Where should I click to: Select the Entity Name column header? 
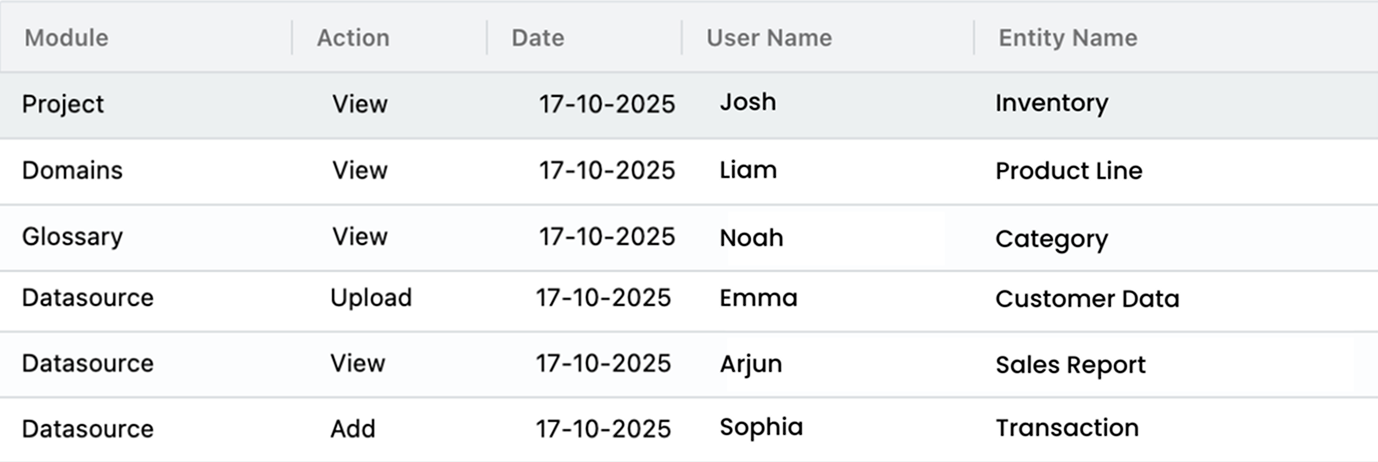click(x=1067, y=38)
